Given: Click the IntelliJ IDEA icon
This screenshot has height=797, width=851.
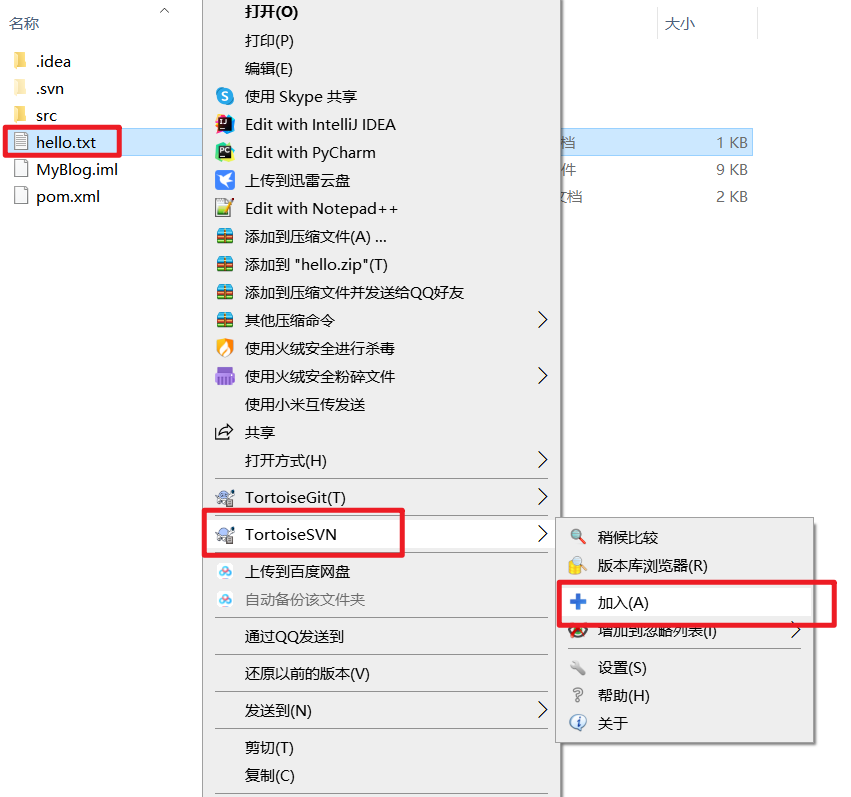Looking at the screenshot, I should [x=225, y=125].
